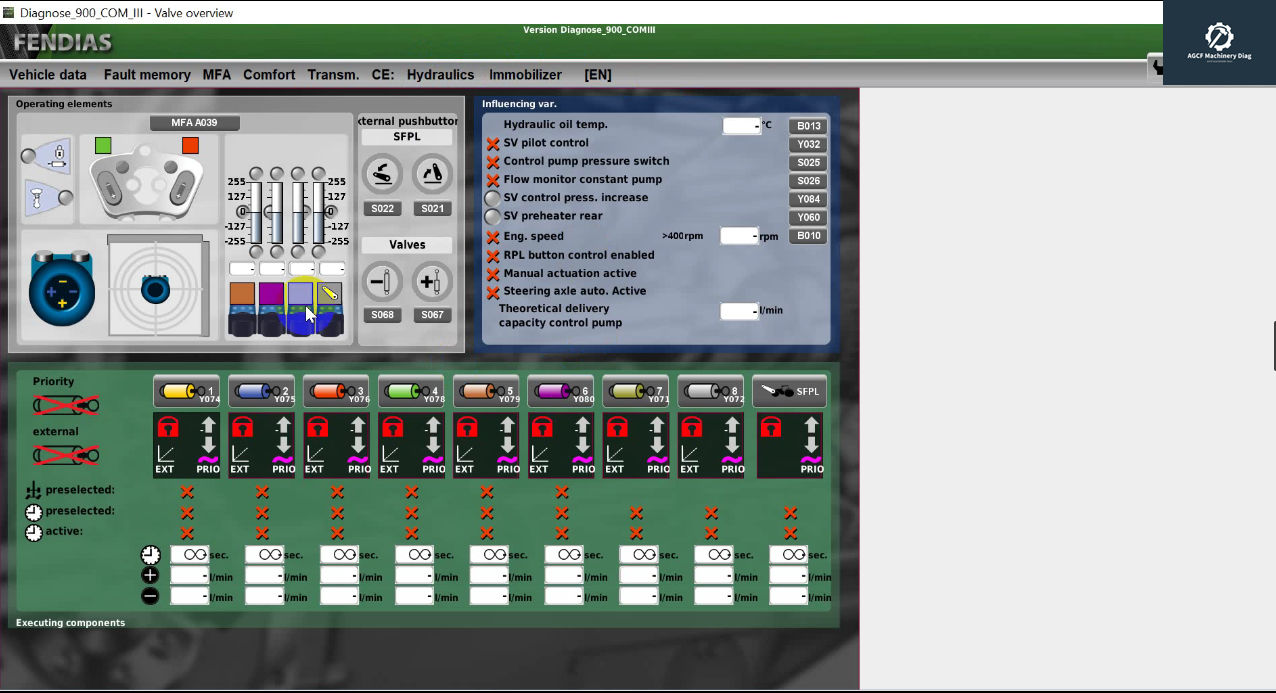The image size is (1276, 693).
Task: Click the S068 minus valve icon
Action: (382, 281)
